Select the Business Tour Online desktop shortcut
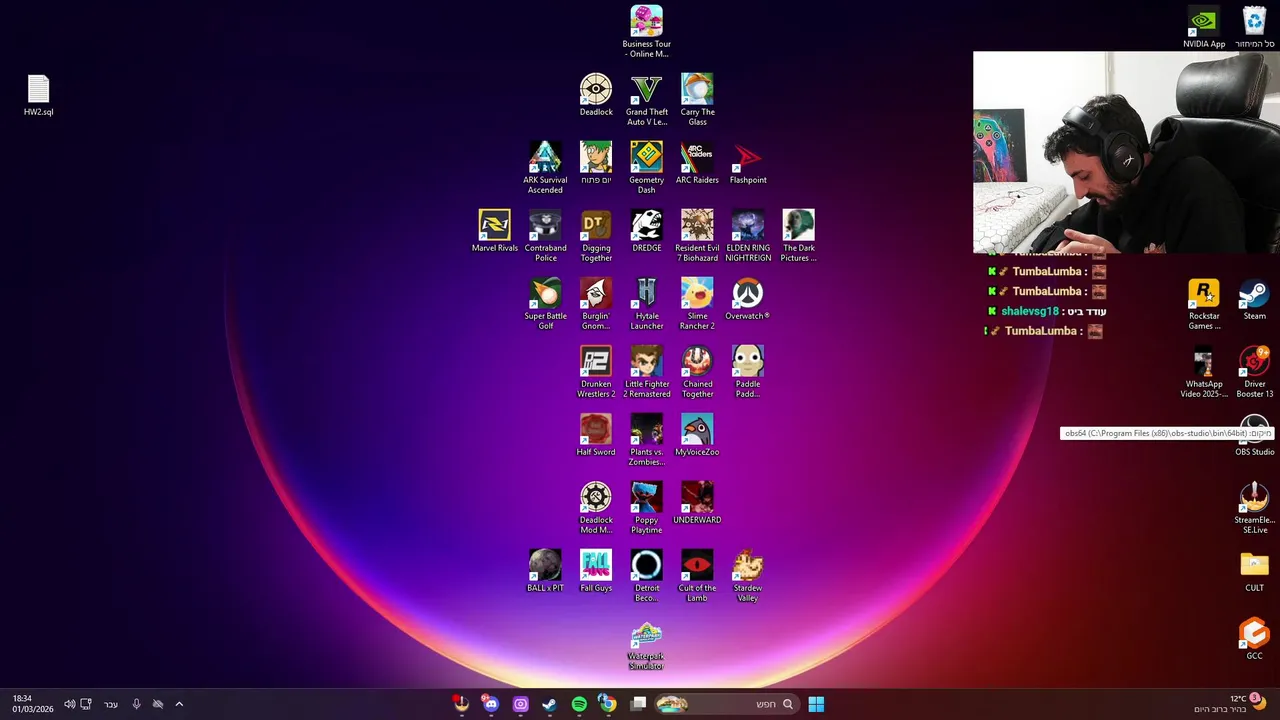Viewport: 1280px width, 720px height. (646, 32)
